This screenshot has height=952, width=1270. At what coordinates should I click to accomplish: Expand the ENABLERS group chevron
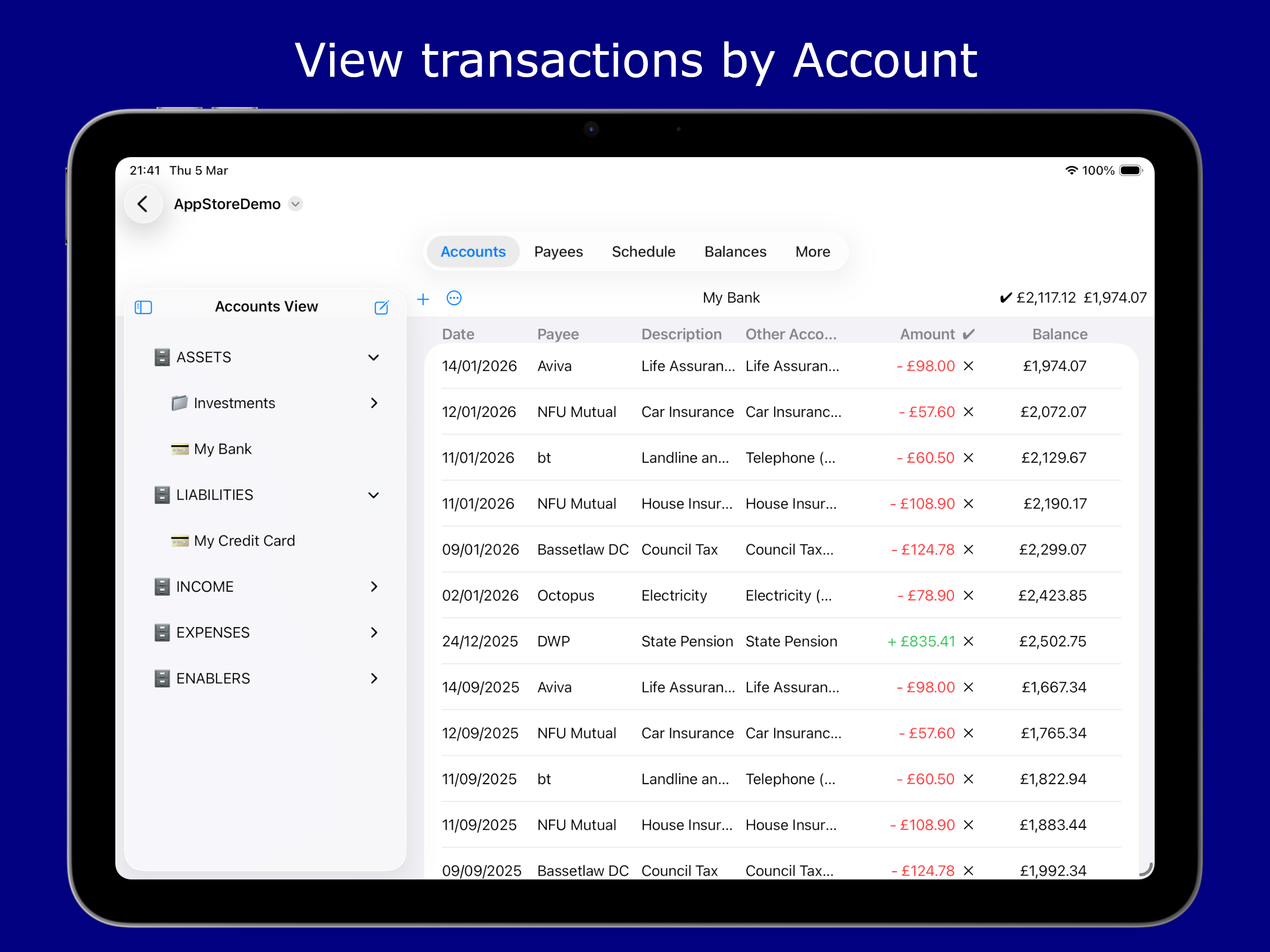(374, 678)
